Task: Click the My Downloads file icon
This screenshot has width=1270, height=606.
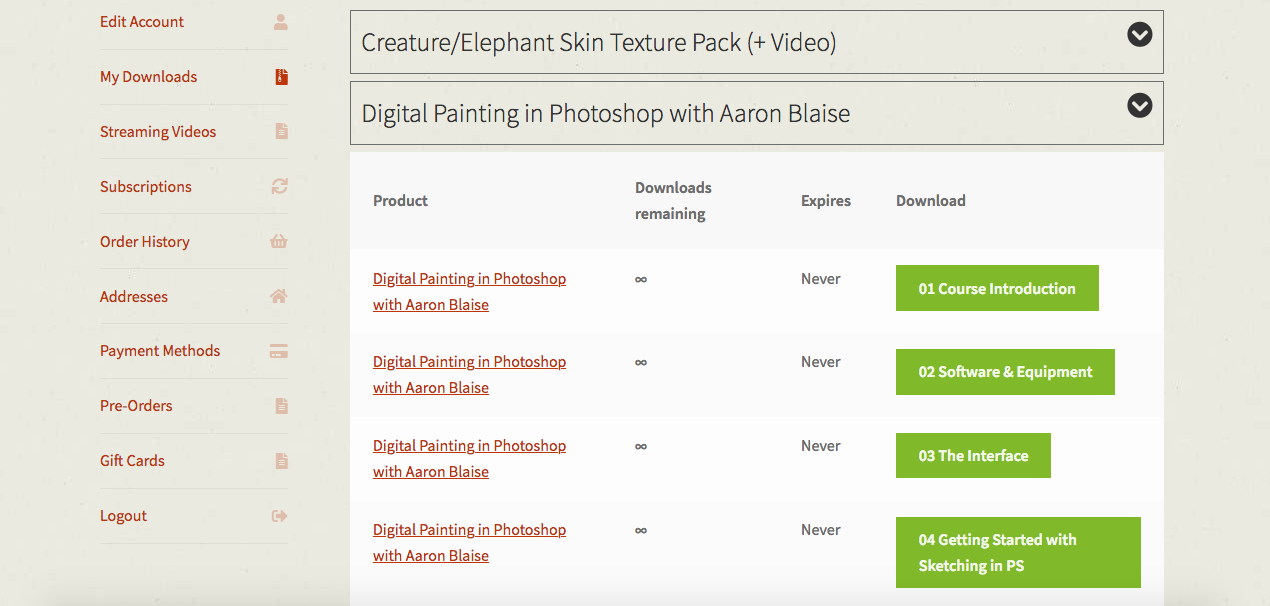Action: pos(281,77)
